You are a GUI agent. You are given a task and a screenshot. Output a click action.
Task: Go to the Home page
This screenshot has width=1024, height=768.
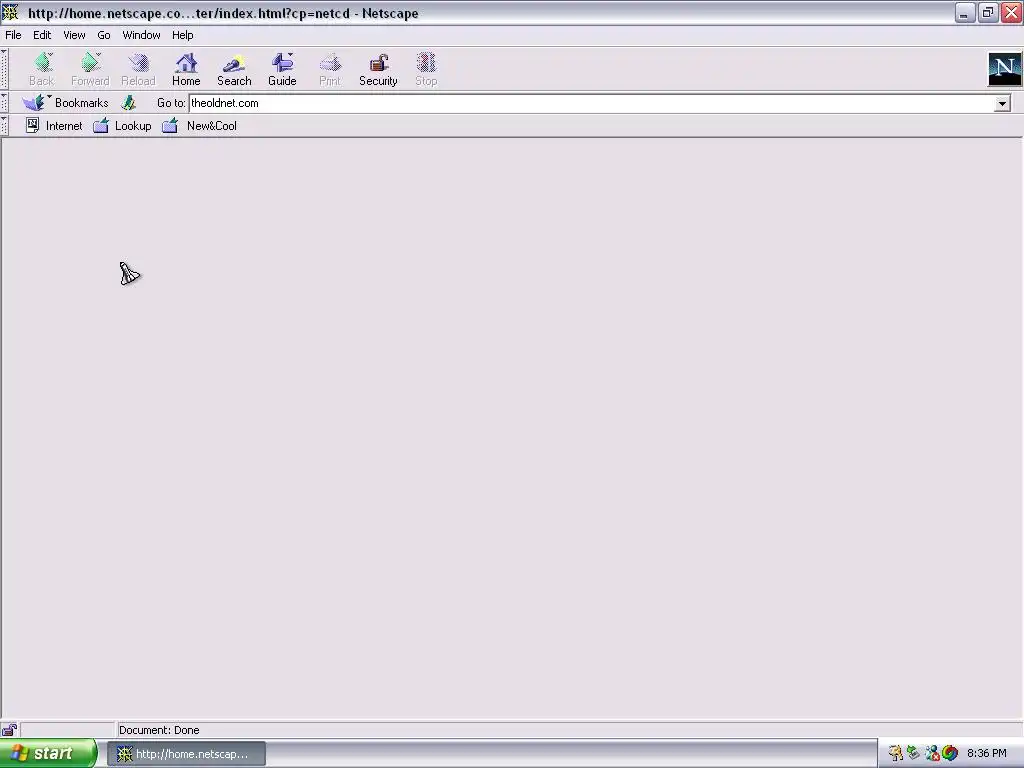pyautogui.click(x=186, y=69)
